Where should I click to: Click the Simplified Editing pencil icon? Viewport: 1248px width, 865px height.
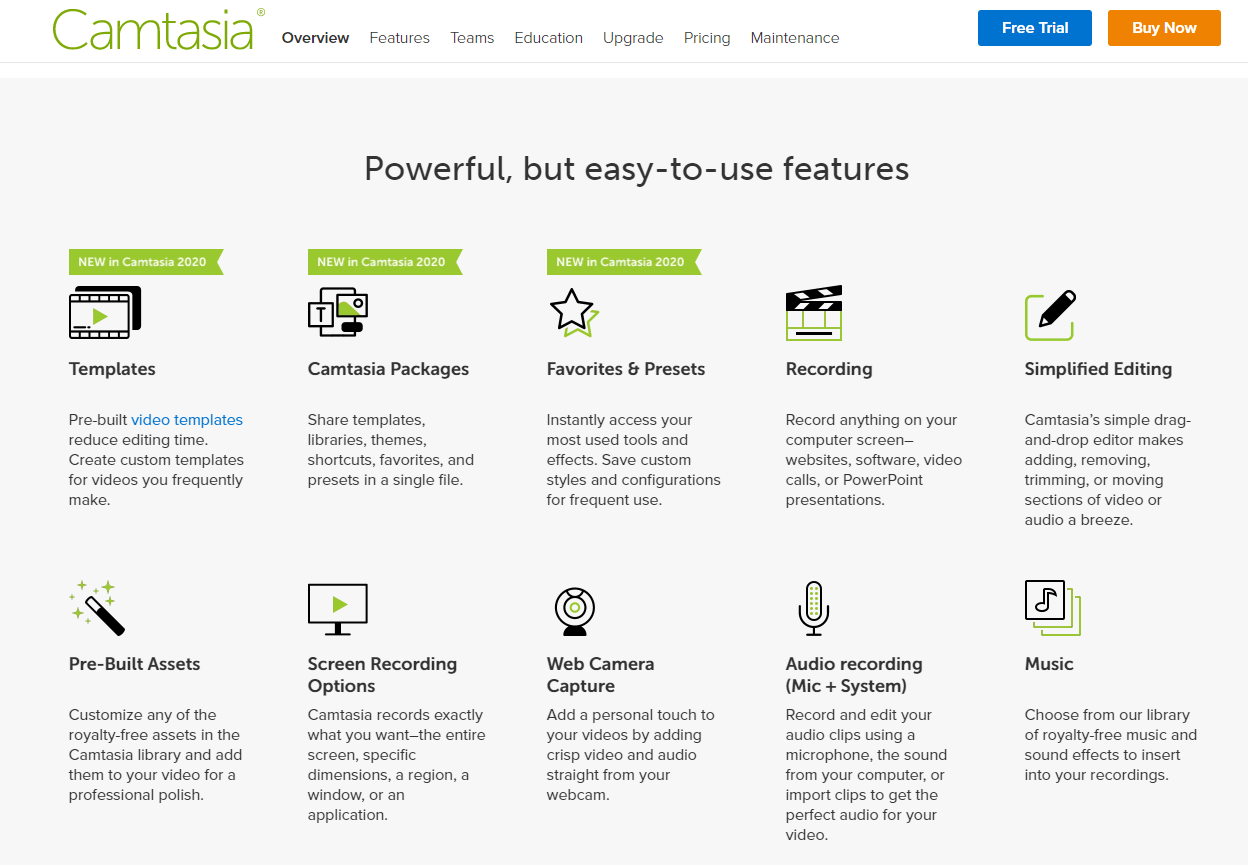point(1050,314)
